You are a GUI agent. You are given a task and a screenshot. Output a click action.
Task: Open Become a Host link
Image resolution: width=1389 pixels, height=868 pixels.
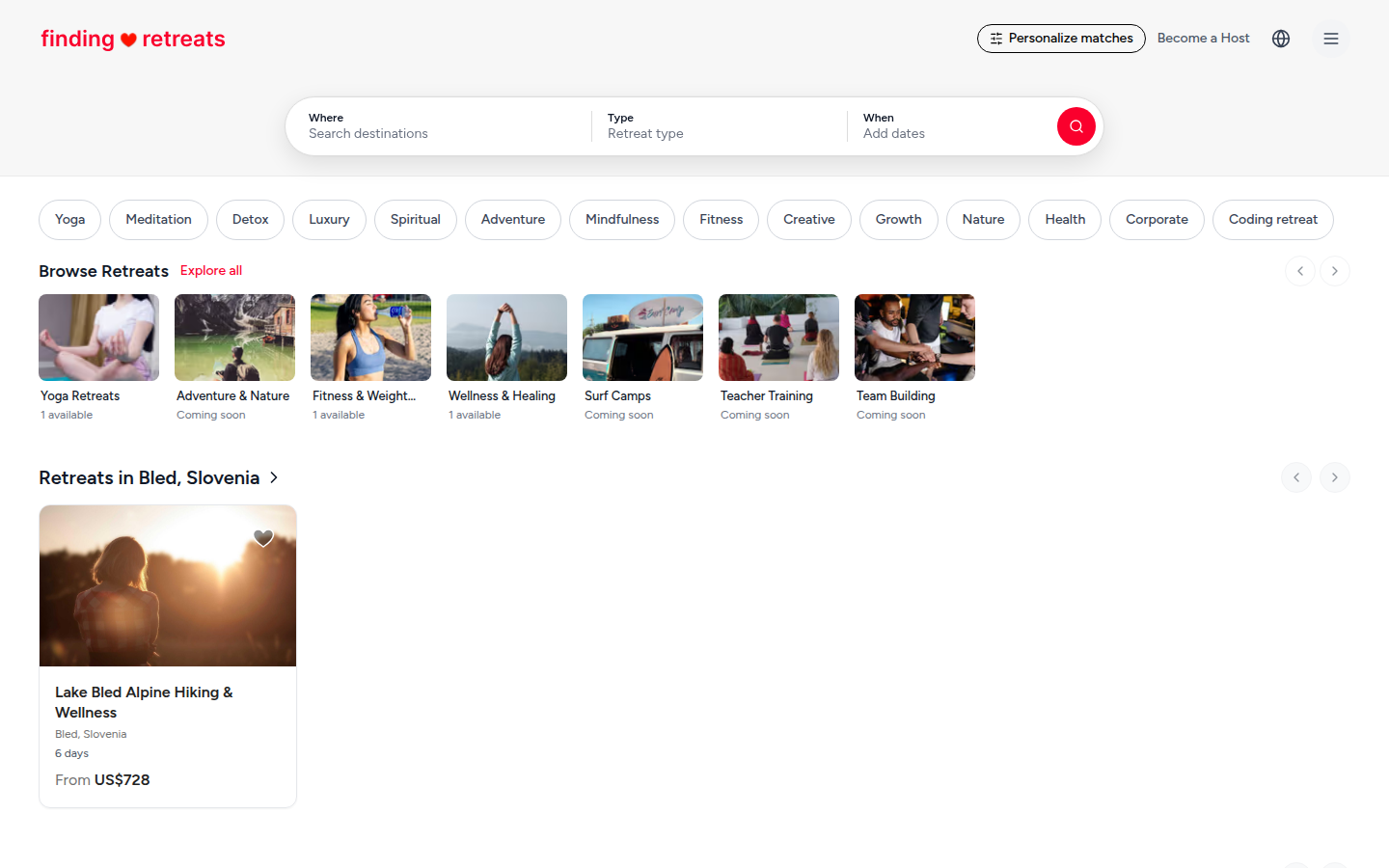(x=1203, y=39)
